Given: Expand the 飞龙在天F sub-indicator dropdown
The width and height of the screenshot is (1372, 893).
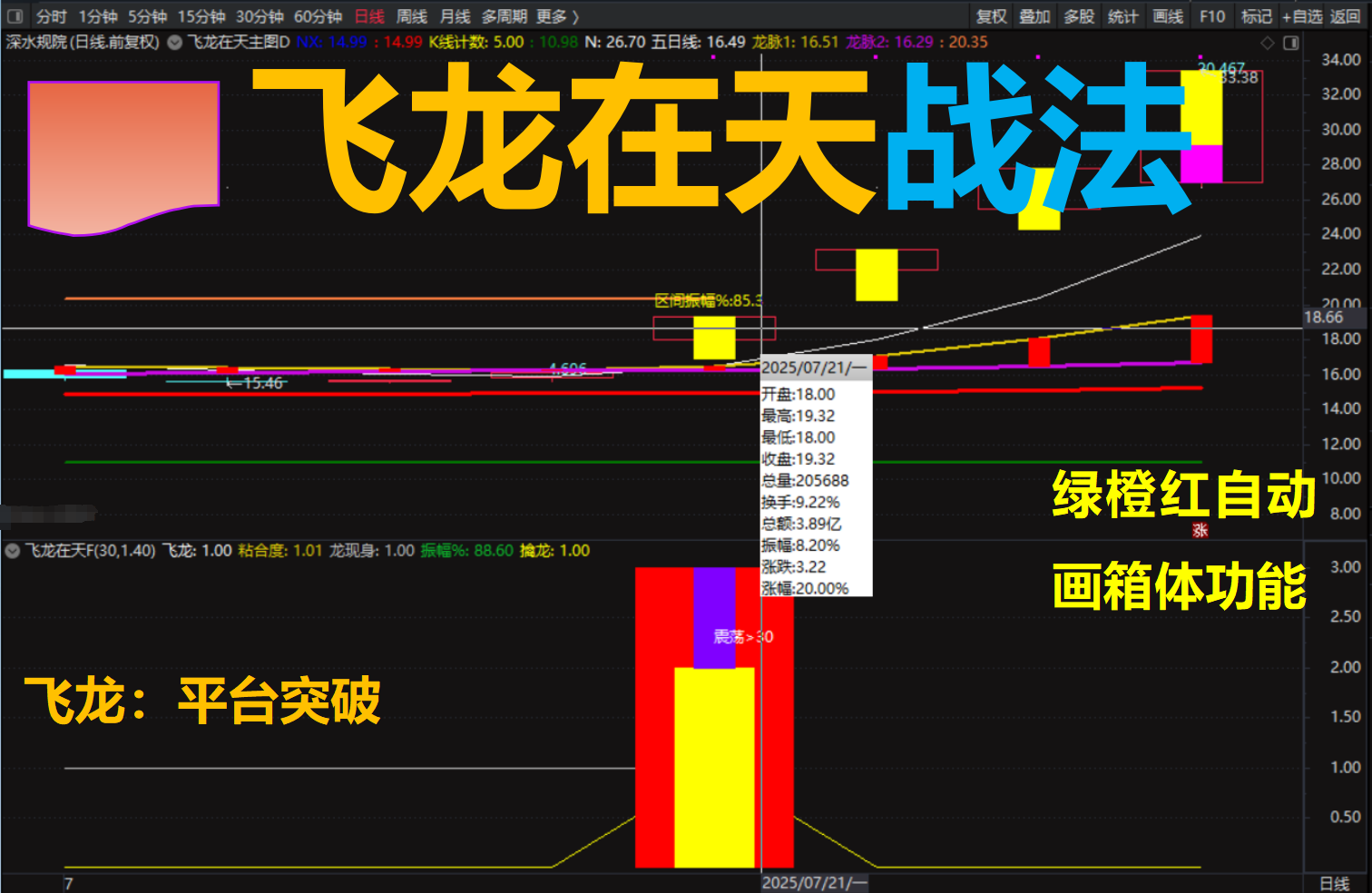Looking at the screenshot, I should (x=13, y=551).
